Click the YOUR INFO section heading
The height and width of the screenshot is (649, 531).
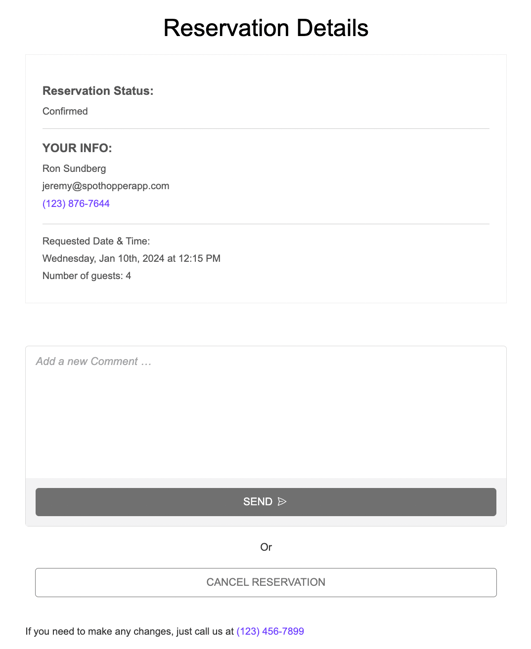(x=77, y=148)
